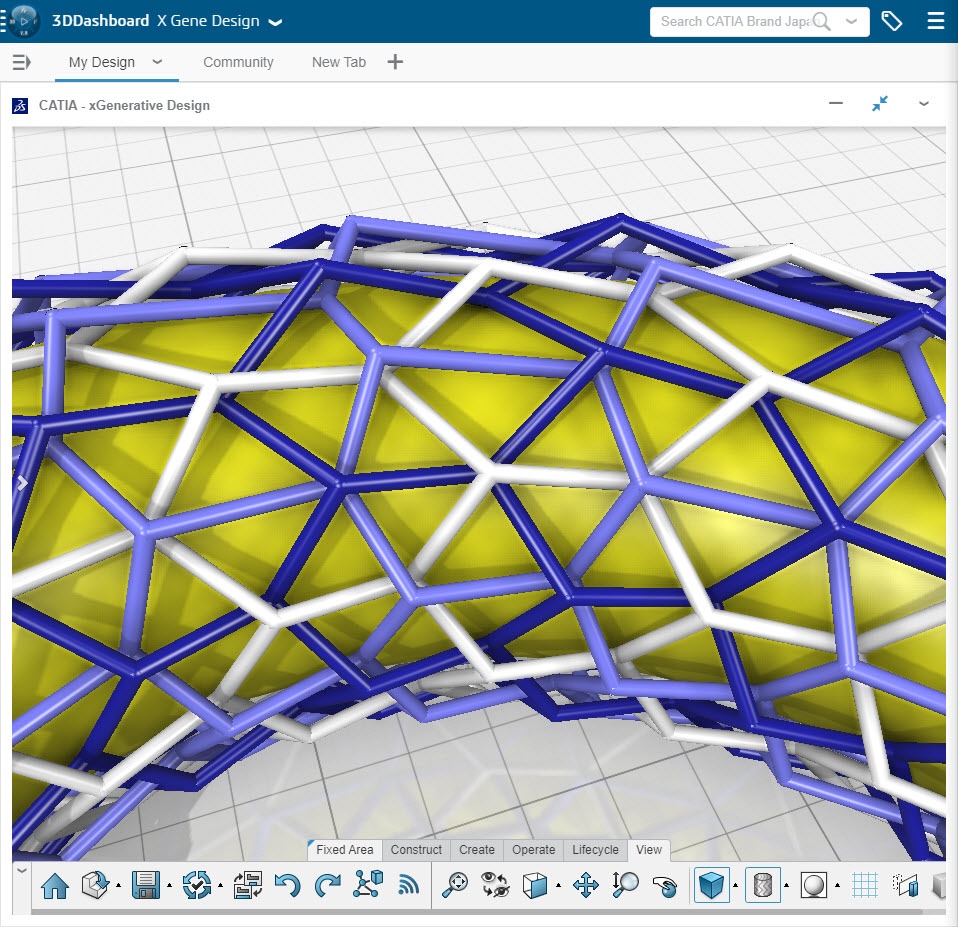
Task: Open dropdown arrow next to wireframe cube icon
Action: point(558,885)
